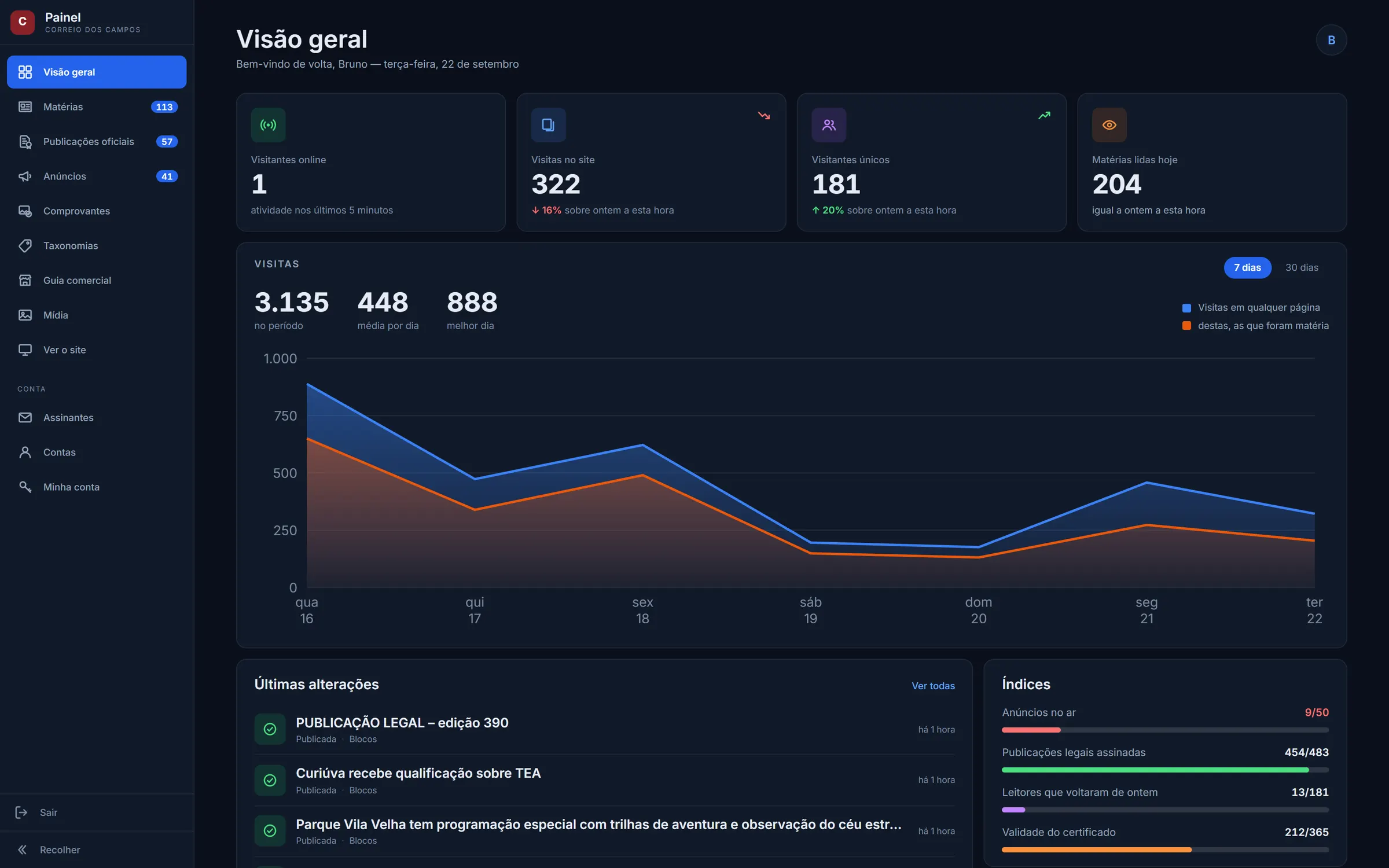1389x868 pixels.
Task: Click the blue copy icon on Visitas no site card
Action: pyautogui.click(x=548, y=124)
